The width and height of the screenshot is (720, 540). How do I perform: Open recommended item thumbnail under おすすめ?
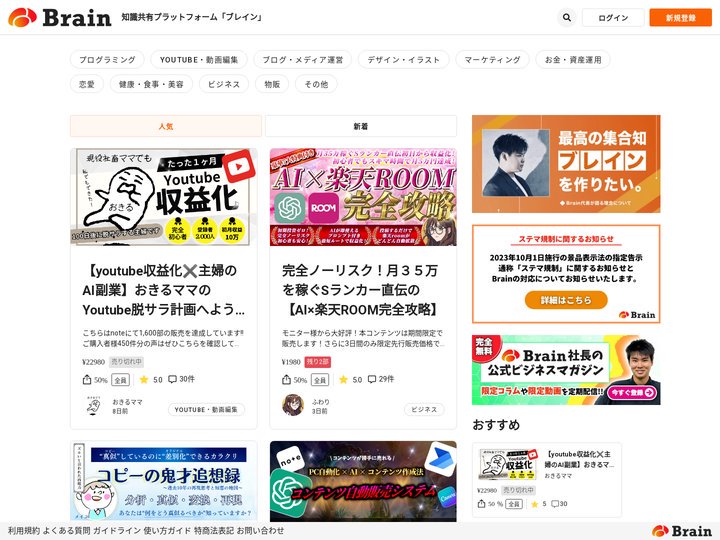(x=508, y=464)
